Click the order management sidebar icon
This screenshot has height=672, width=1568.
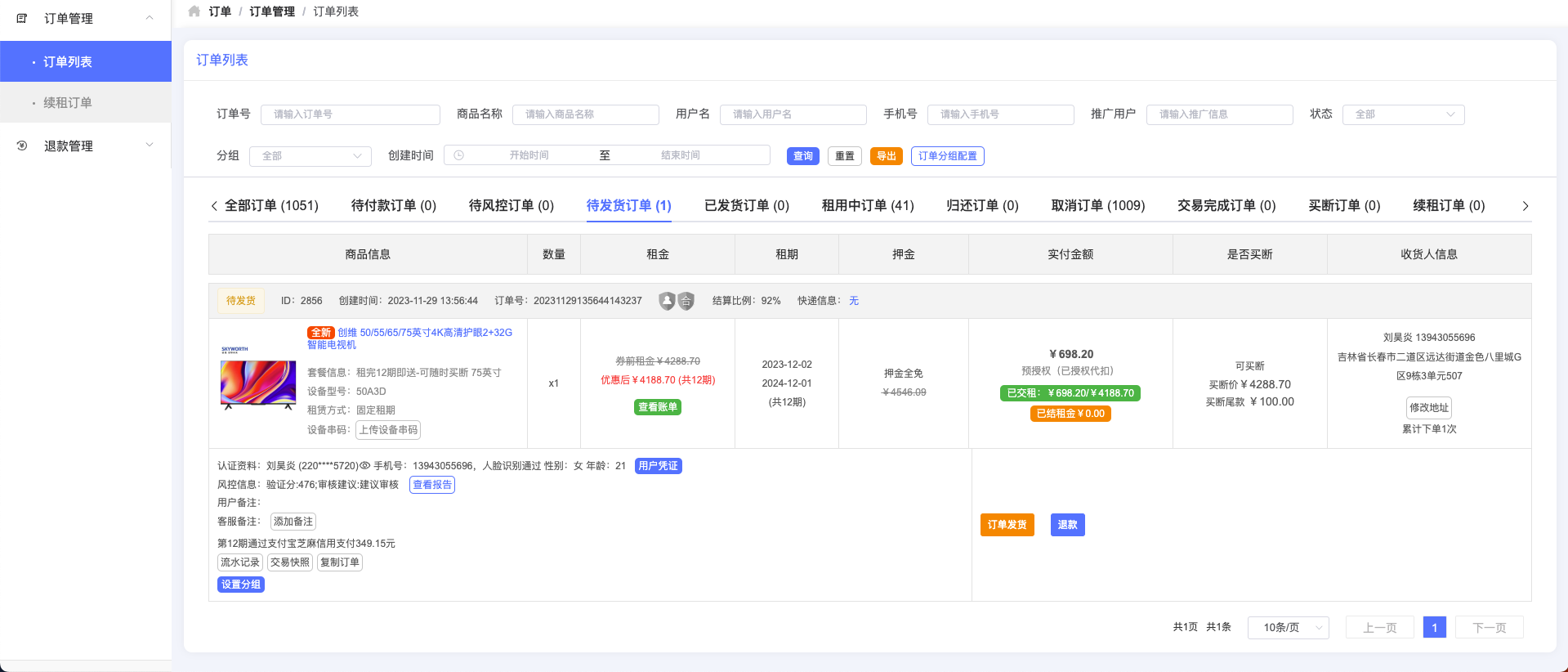coord(22,18)
